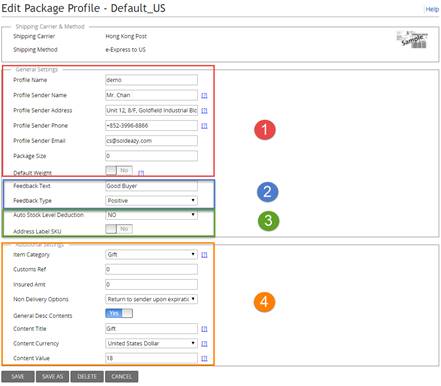Click help icon next to Content Currency
This screenshot has height=386, width=441.
[x=204, y=344]
